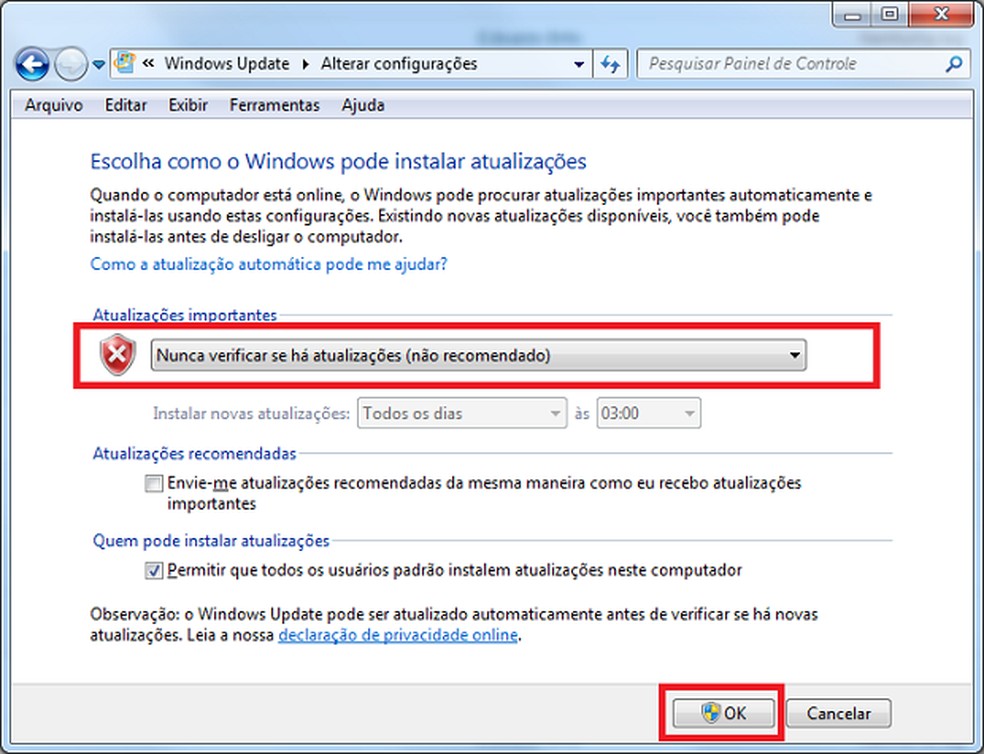Enable sending recommended updates like important ones
This screenshot has width=984, height=754.
click(x=152, y=483)
